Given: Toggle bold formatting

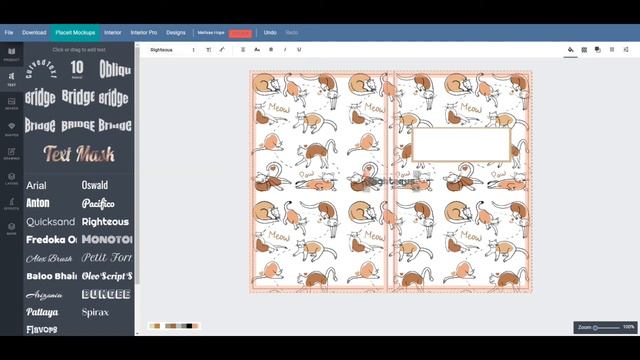Looking at the screenshot, I should (x=271, y=50).
